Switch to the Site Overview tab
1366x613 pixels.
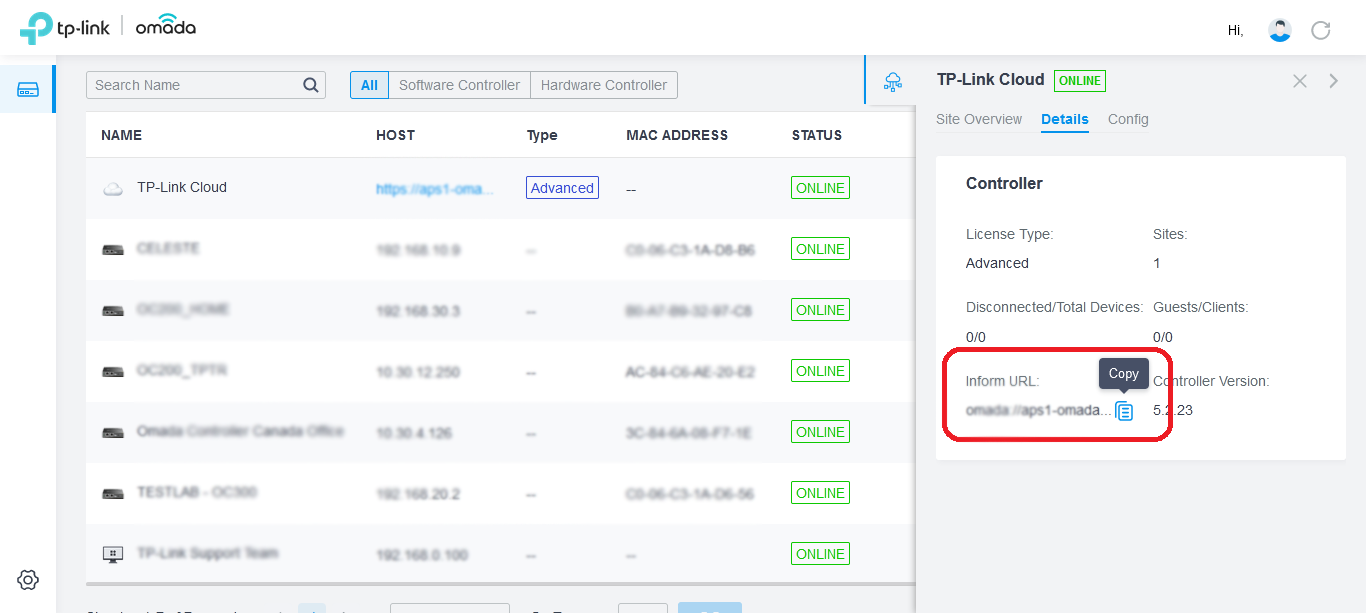[x=979, y=119]
